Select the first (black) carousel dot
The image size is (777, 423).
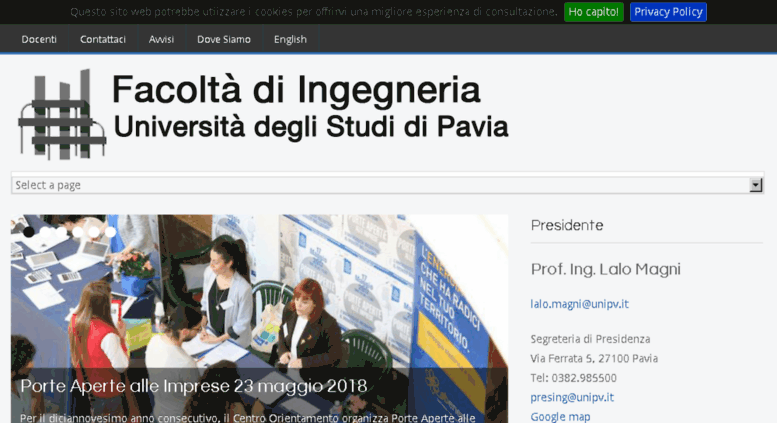pyautogui.click(x=29, y=231)
